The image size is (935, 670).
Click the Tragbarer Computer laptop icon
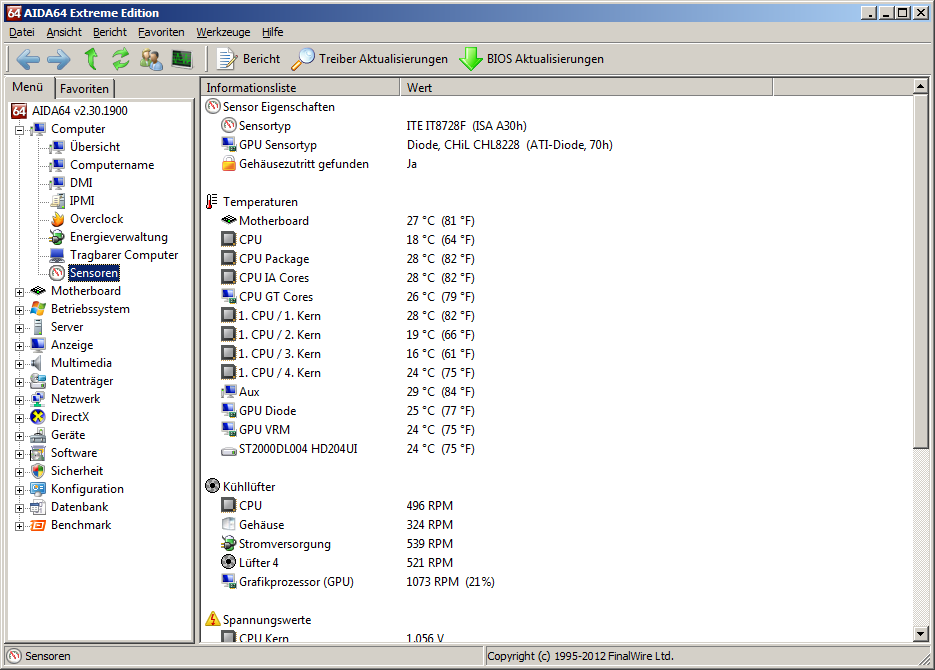pyautogui.click(x=57, y=255)
